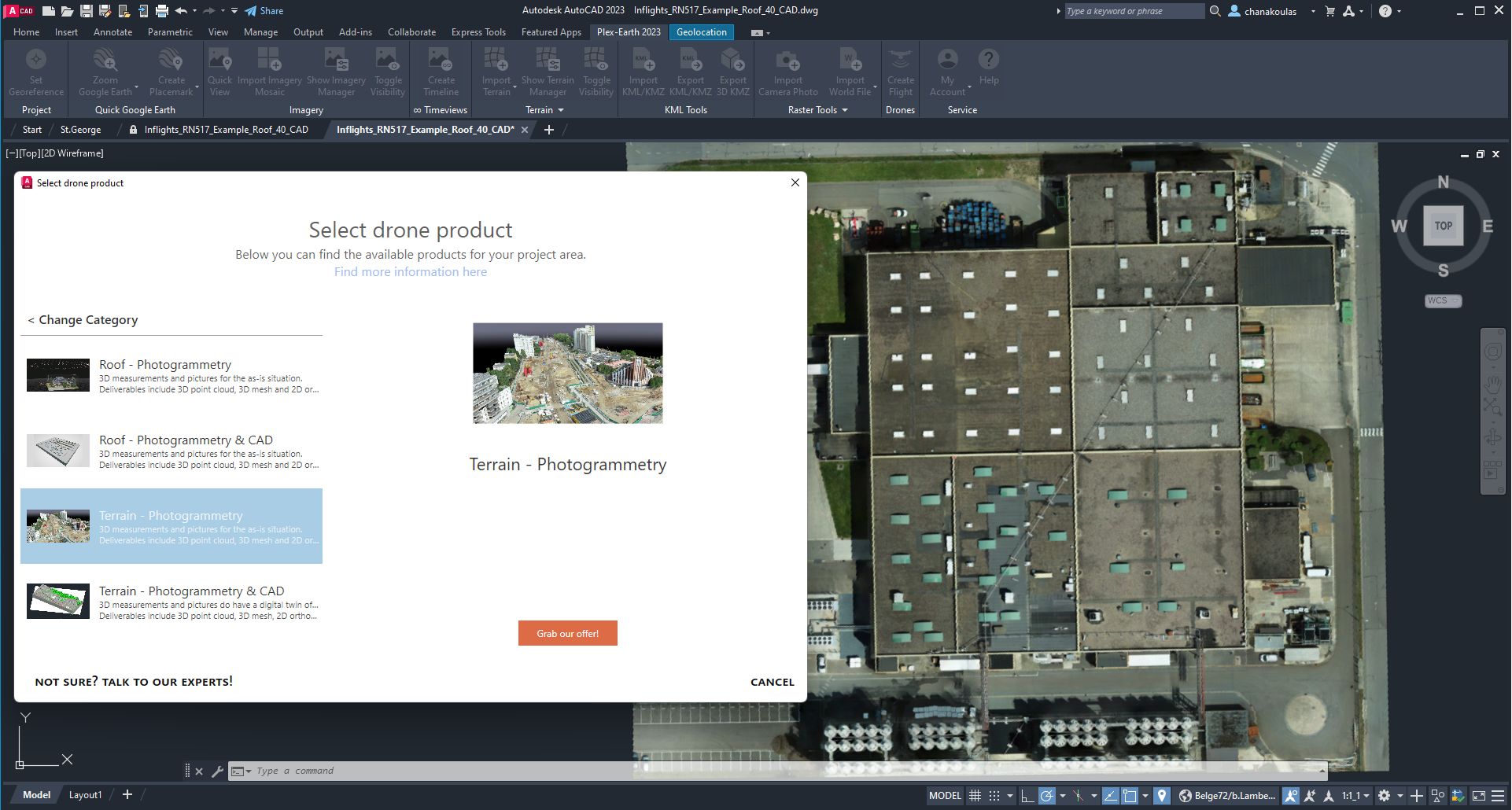Open the Autodesk App Store cart icon
Image resolution: width=1512 pixels, height=810 pixels.
(x=1330, y=11)
